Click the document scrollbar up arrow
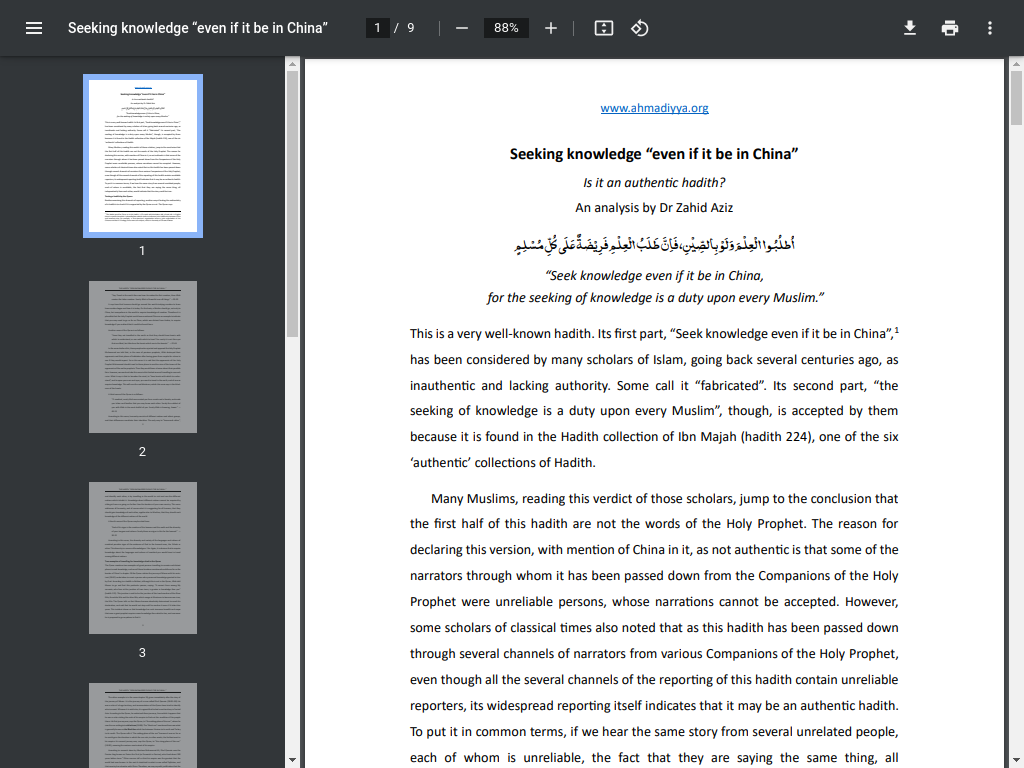 click(1016, 64)
